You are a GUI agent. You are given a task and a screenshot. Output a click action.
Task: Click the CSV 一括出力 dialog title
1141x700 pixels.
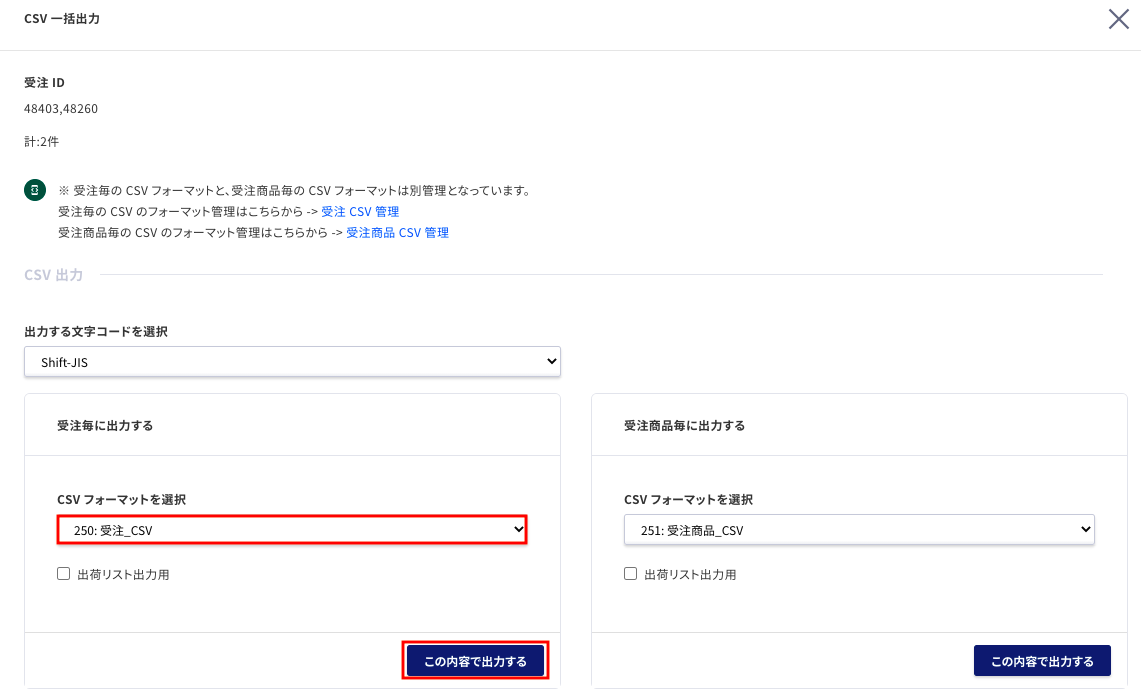point(62,19)
